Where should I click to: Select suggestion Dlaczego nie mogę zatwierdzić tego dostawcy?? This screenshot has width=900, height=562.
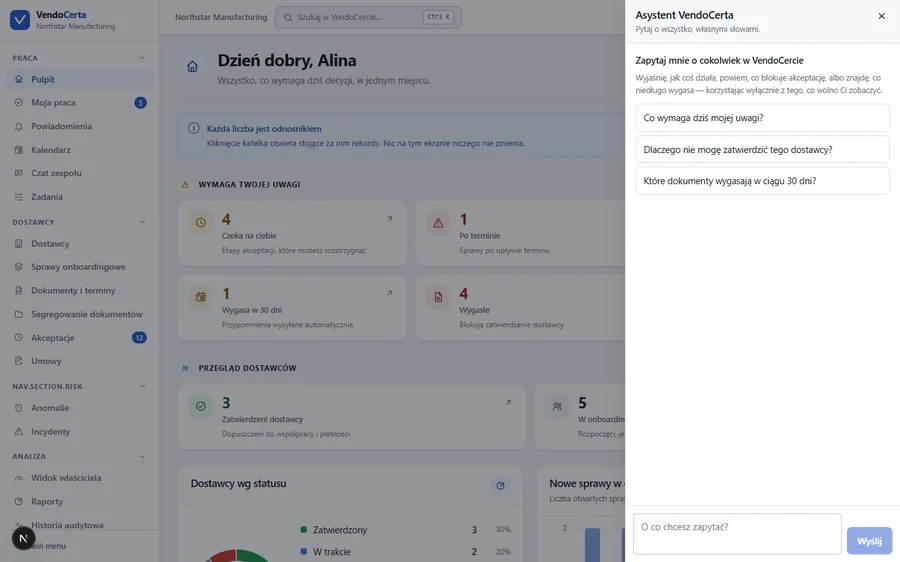coord(762,149)
